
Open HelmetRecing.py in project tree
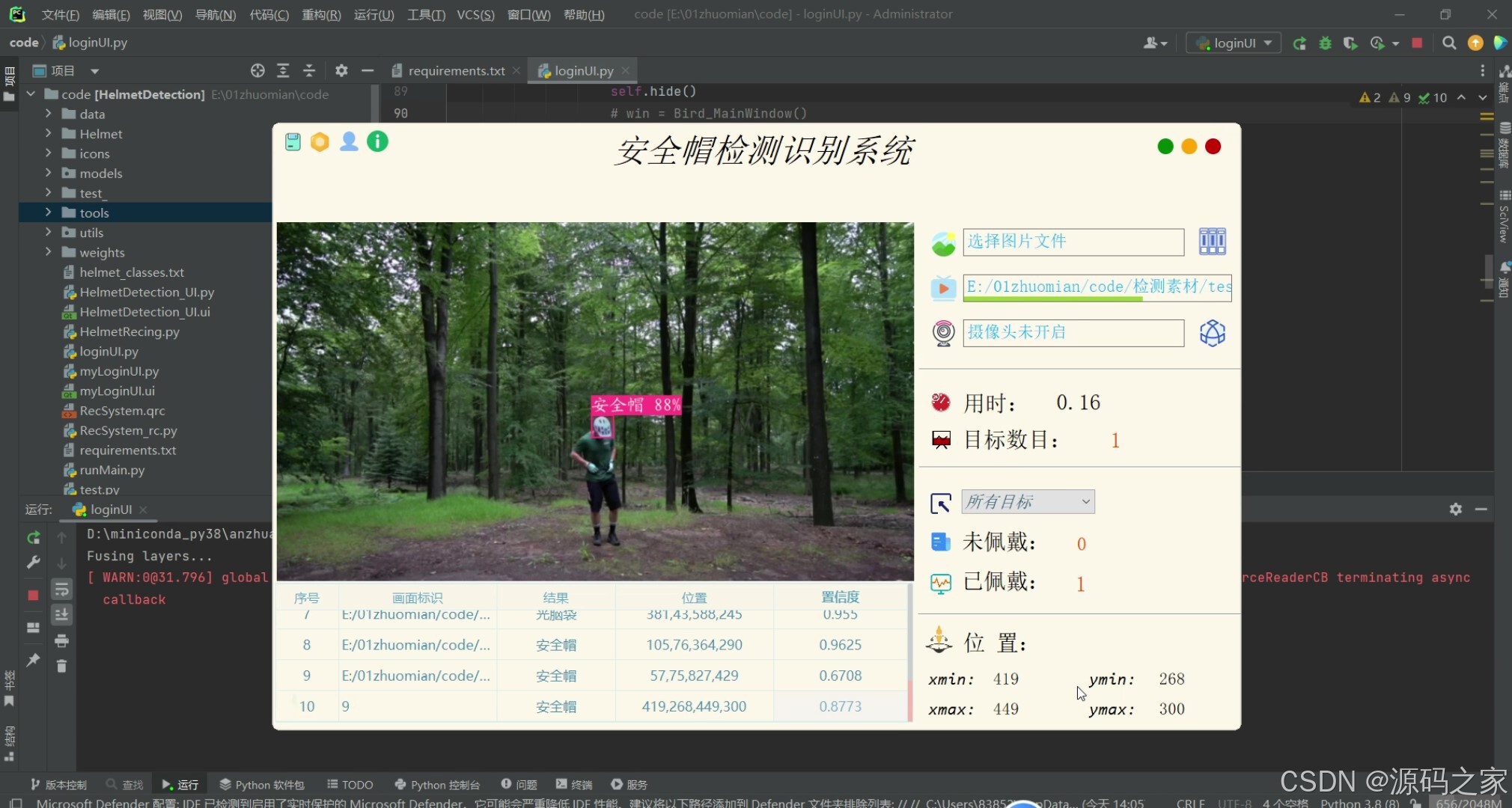coord(129,331)
